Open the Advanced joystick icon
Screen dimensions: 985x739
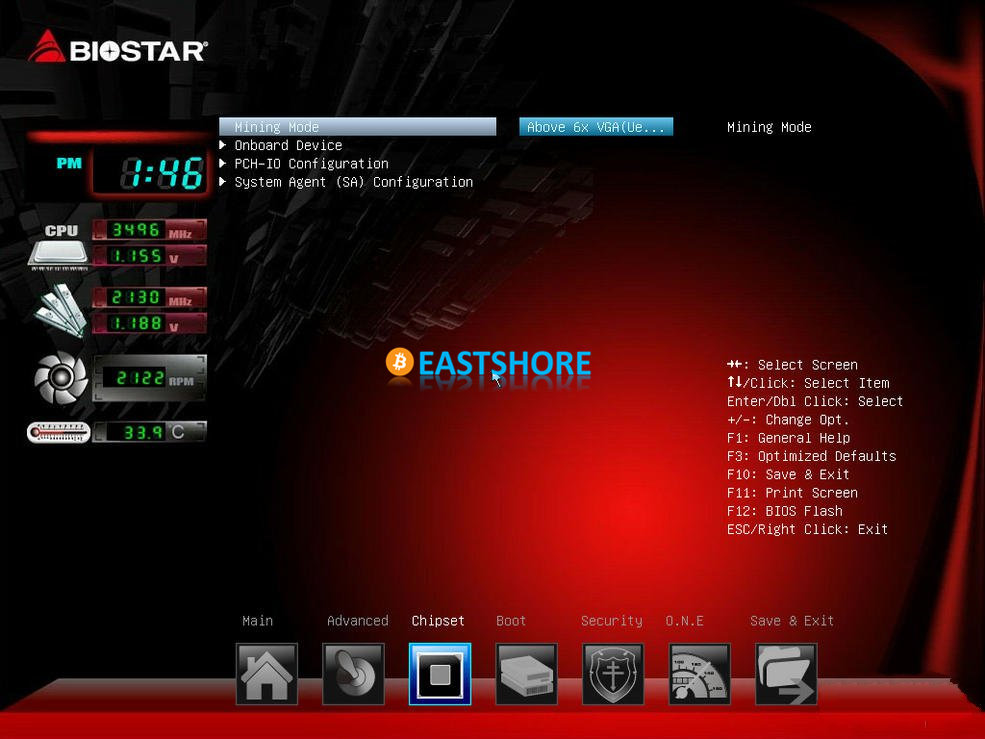[353, 674]
